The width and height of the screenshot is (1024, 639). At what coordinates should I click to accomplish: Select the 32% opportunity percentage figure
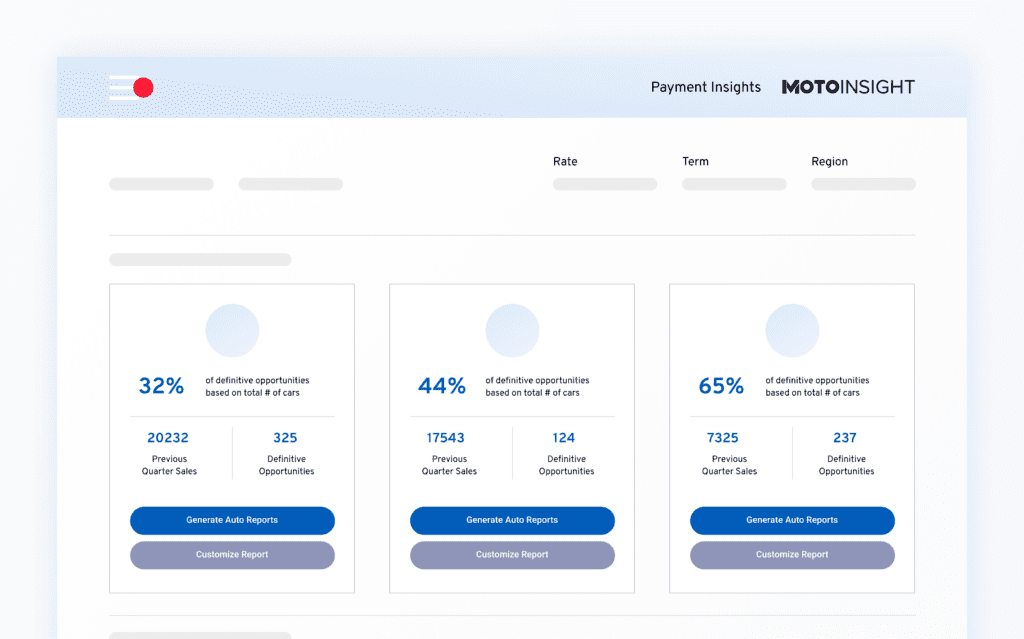[x=161, y=386]
